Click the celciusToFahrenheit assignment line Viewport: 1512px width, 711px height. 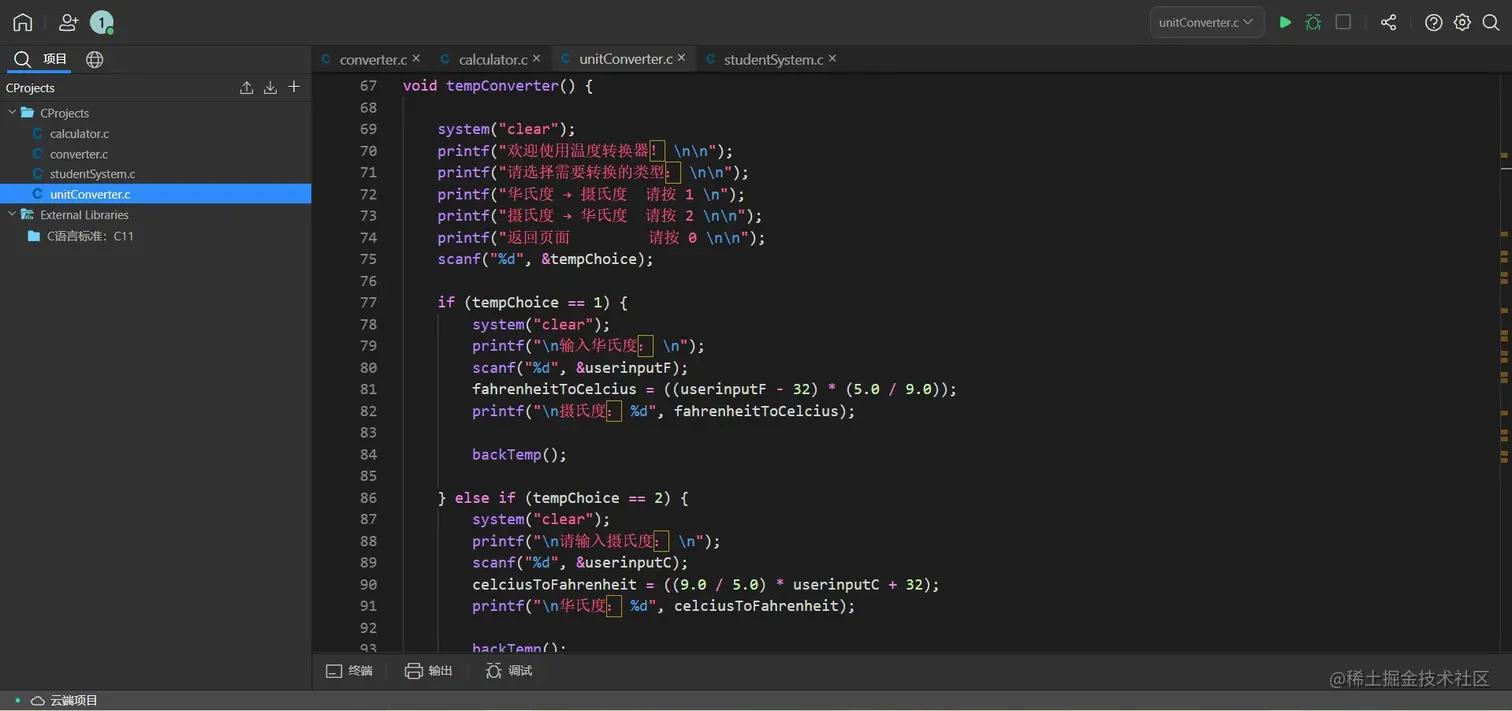pos(706,584)
